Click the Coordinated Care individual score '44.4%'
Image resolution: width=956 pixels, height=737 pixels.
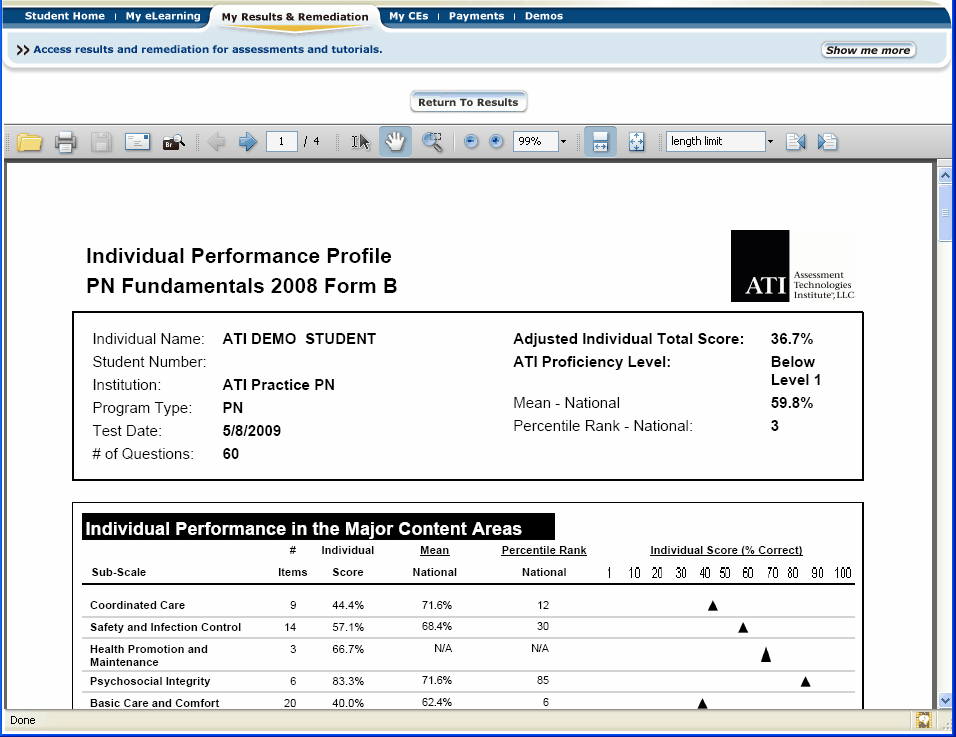click(x=348, y=605)
